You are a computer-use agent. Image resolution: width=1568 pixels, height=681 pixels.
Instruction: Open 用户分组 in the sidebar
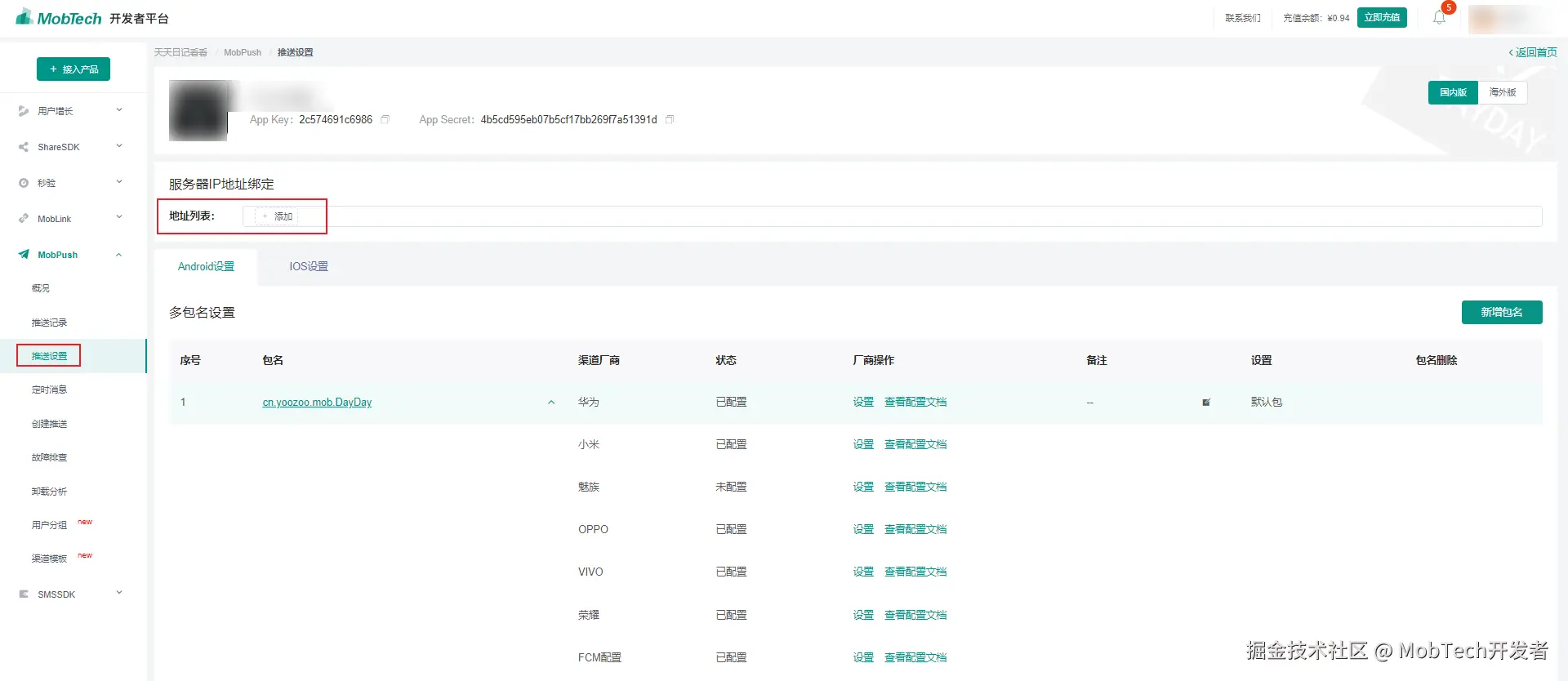click(x=49, y=525)
